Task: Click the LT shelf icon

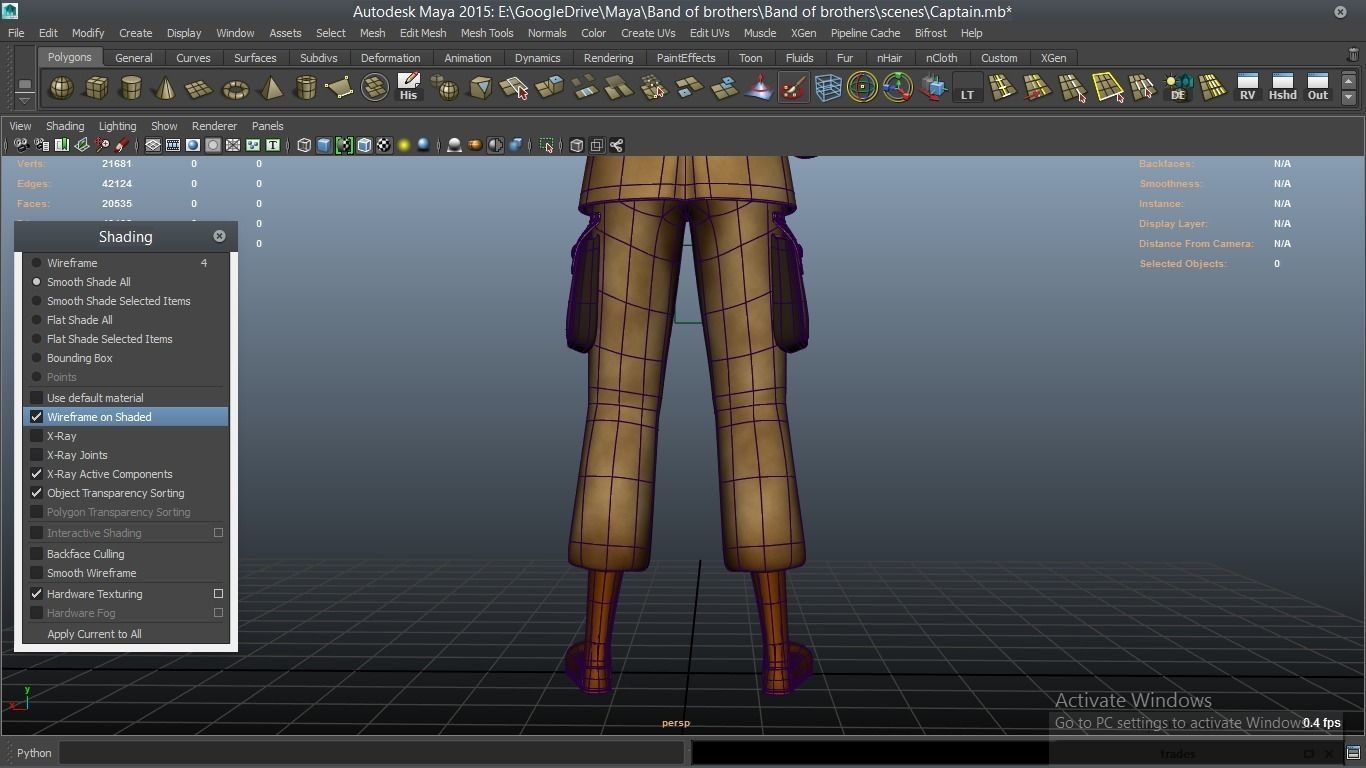Action: click(967, 88)
